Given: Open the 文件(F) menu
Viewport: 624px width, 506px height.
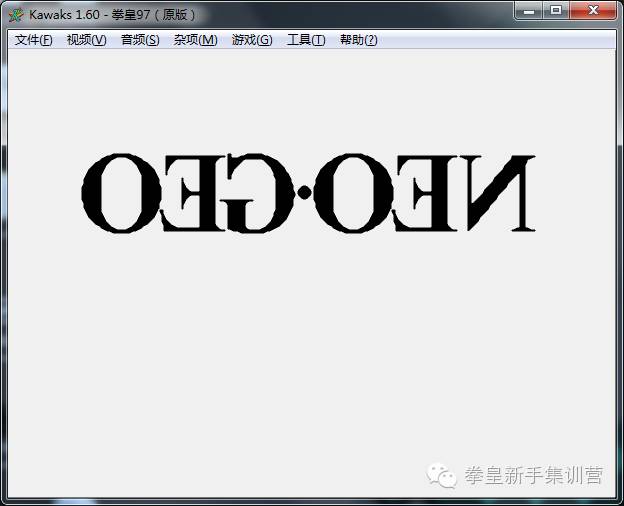Looking at the screenshot, I should 33,40.
